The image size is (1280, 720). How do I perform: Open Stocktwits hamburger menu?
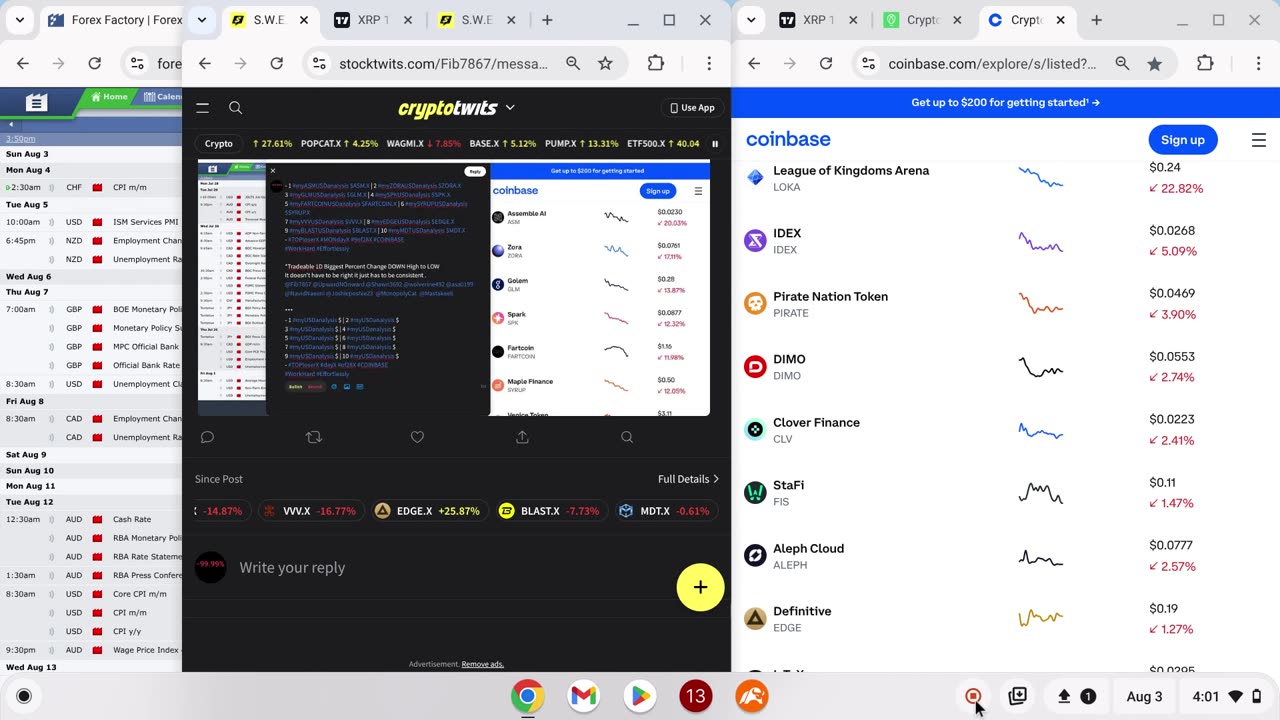tap(202, 108)
